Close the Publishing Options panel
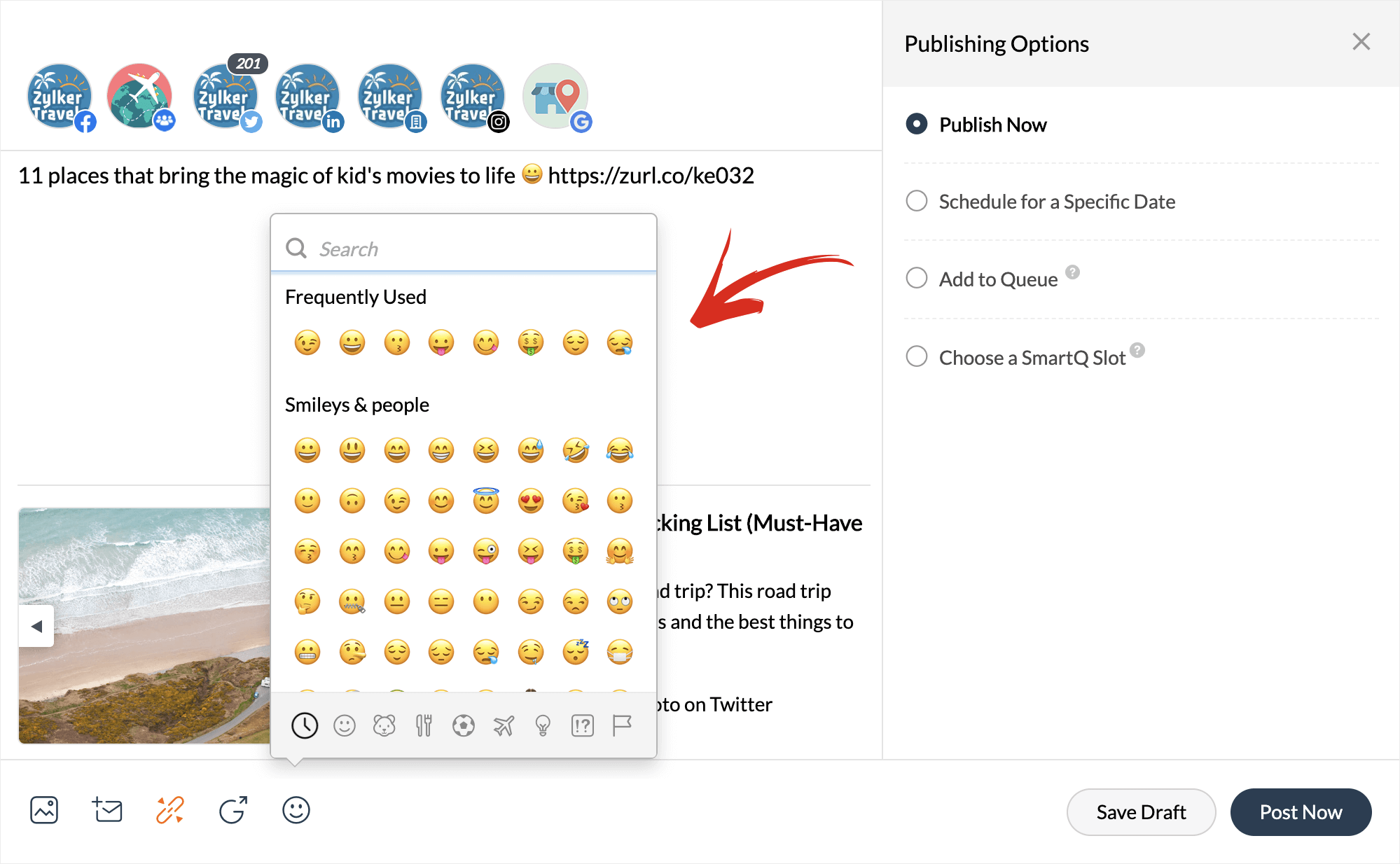 1361,42
